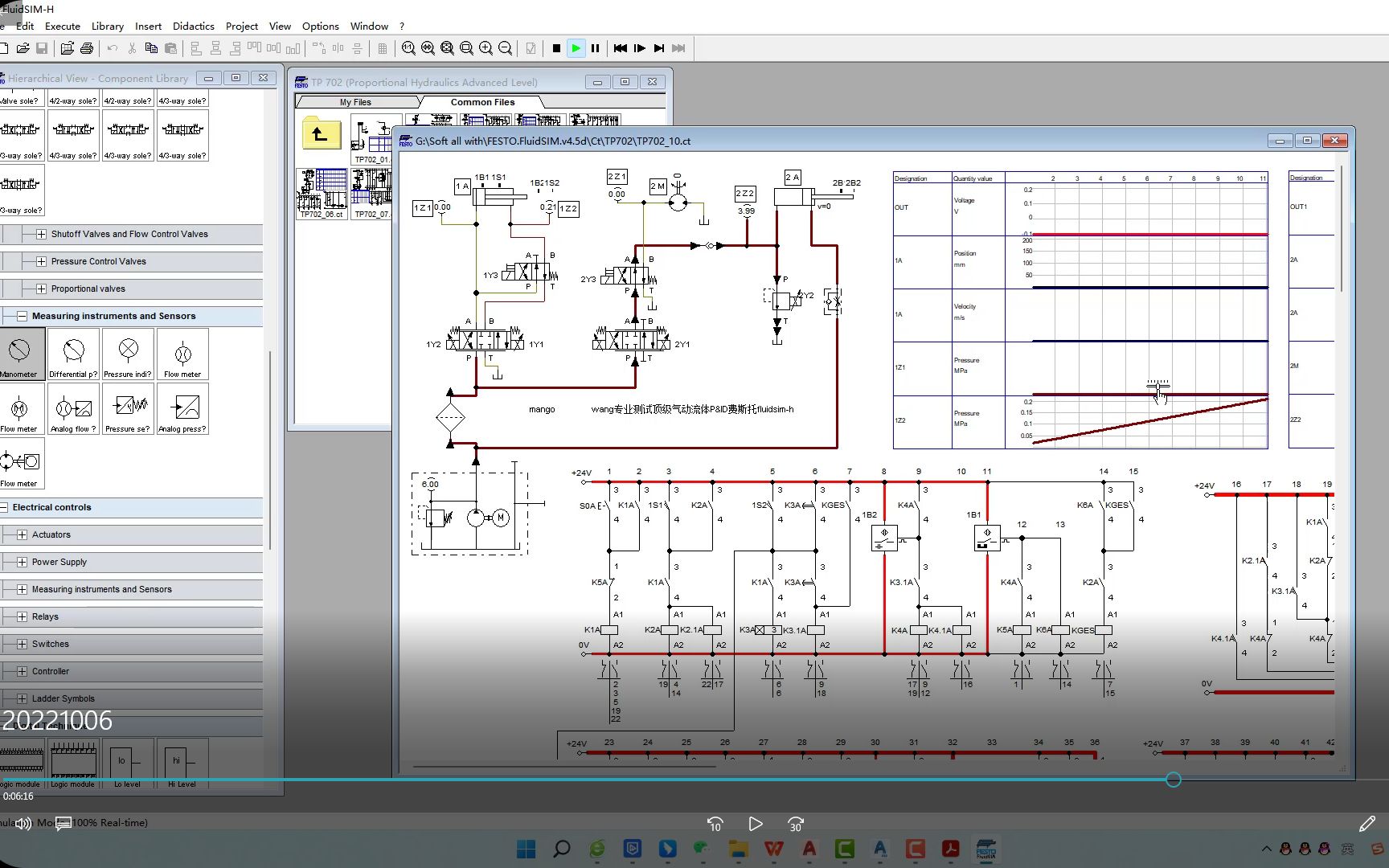Open the Options menu
This screenshot has height=868, width=1389.
coord(321,26)
